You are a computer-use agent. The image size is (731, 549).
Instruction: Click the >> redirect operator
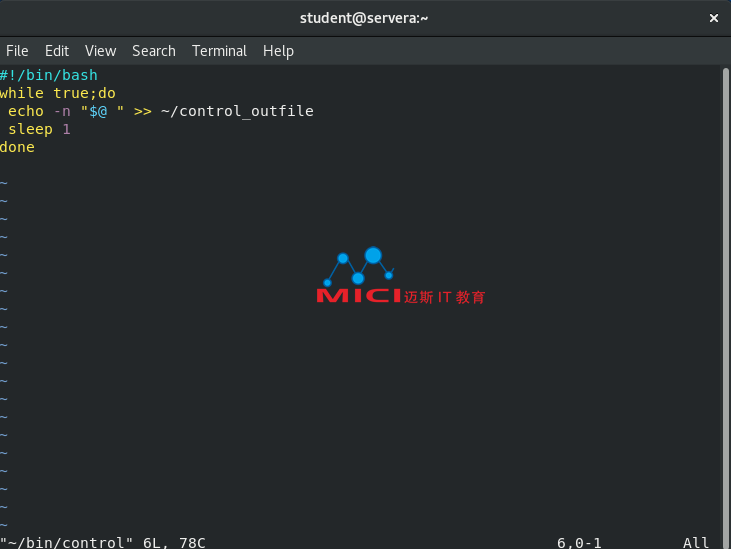143,111
